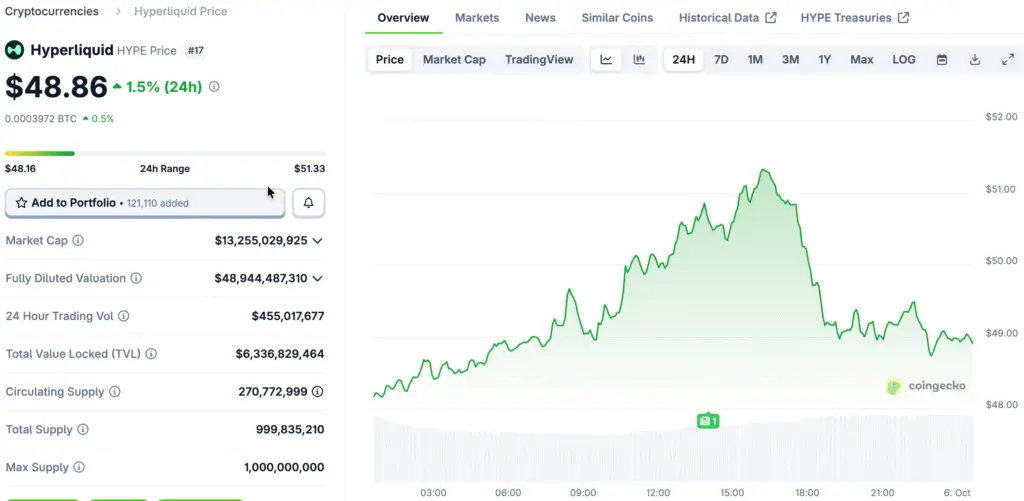Expand the Market Cap value chevron
The width and height of the screenshot is (1024, 501).
tap(318, 241)
